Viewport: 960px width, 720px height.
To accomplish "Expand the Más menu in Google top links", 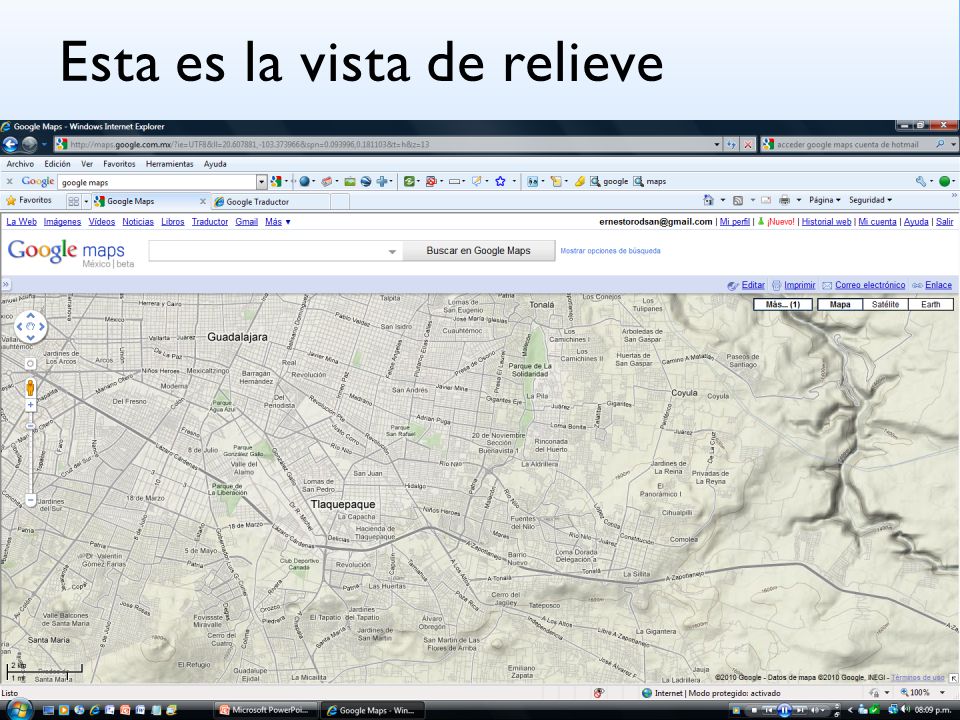I will pos(277,222).
